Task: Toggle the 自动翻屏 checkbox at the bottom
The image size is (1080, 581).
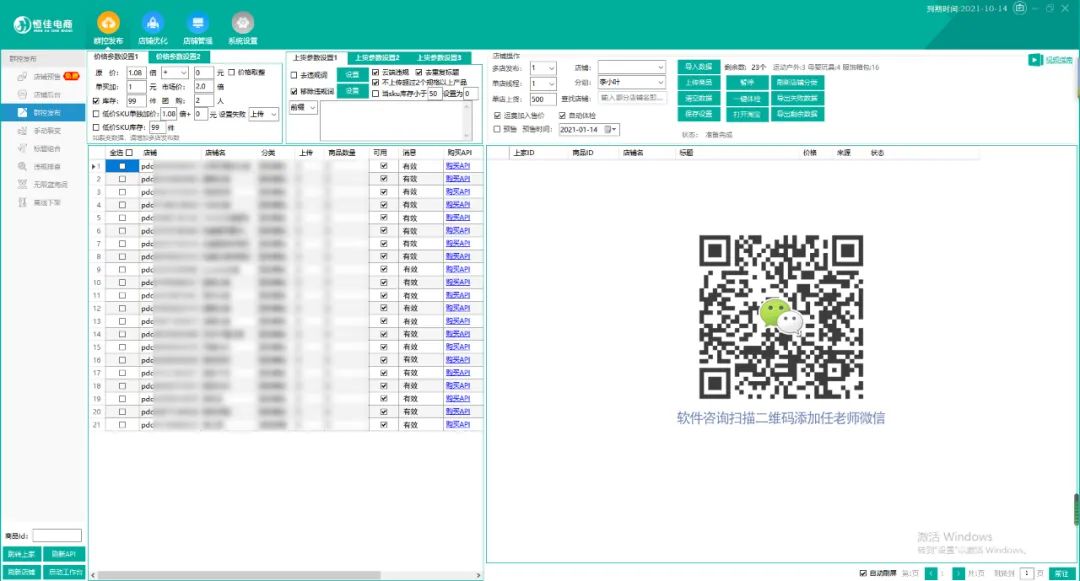Action: [x=863, y=573]
